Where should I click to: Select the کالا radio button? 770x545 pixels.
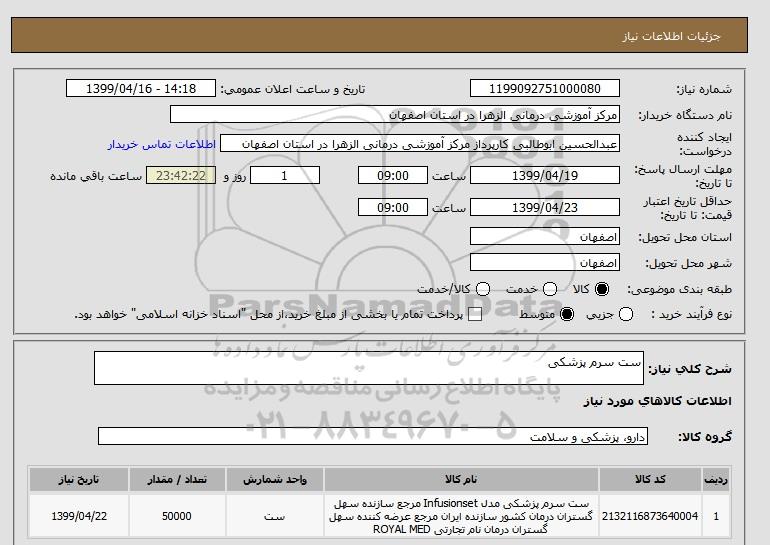tap(602, 289)
